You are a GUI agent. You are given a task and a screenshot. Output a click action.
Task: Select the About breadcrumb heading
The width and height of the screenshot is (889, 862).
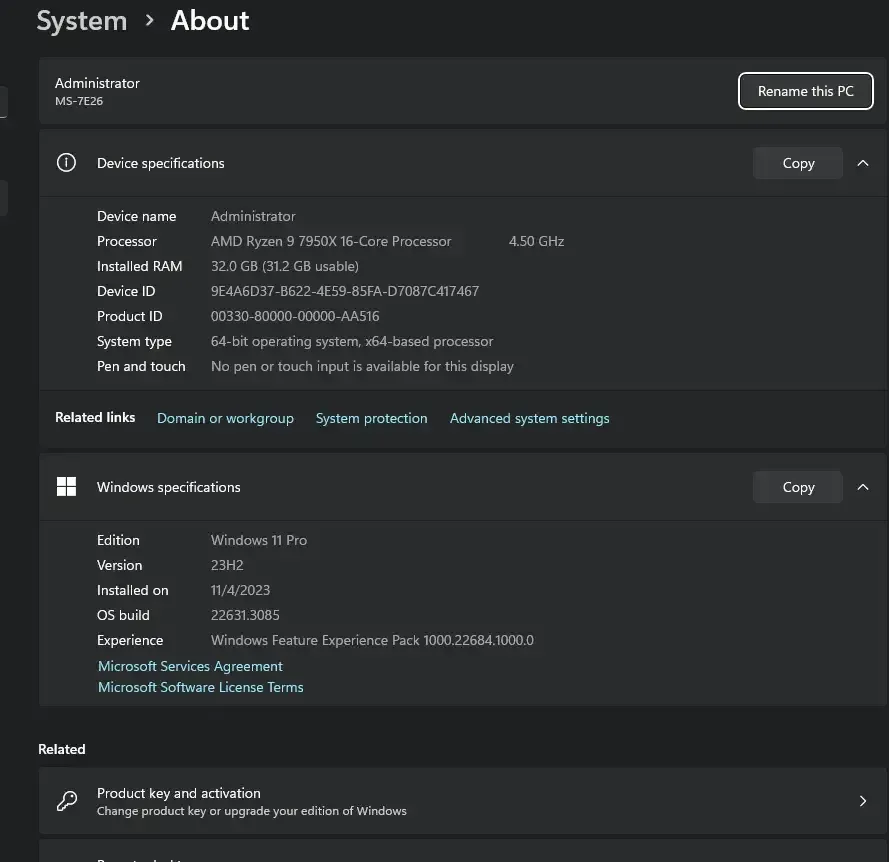(210, 21)
